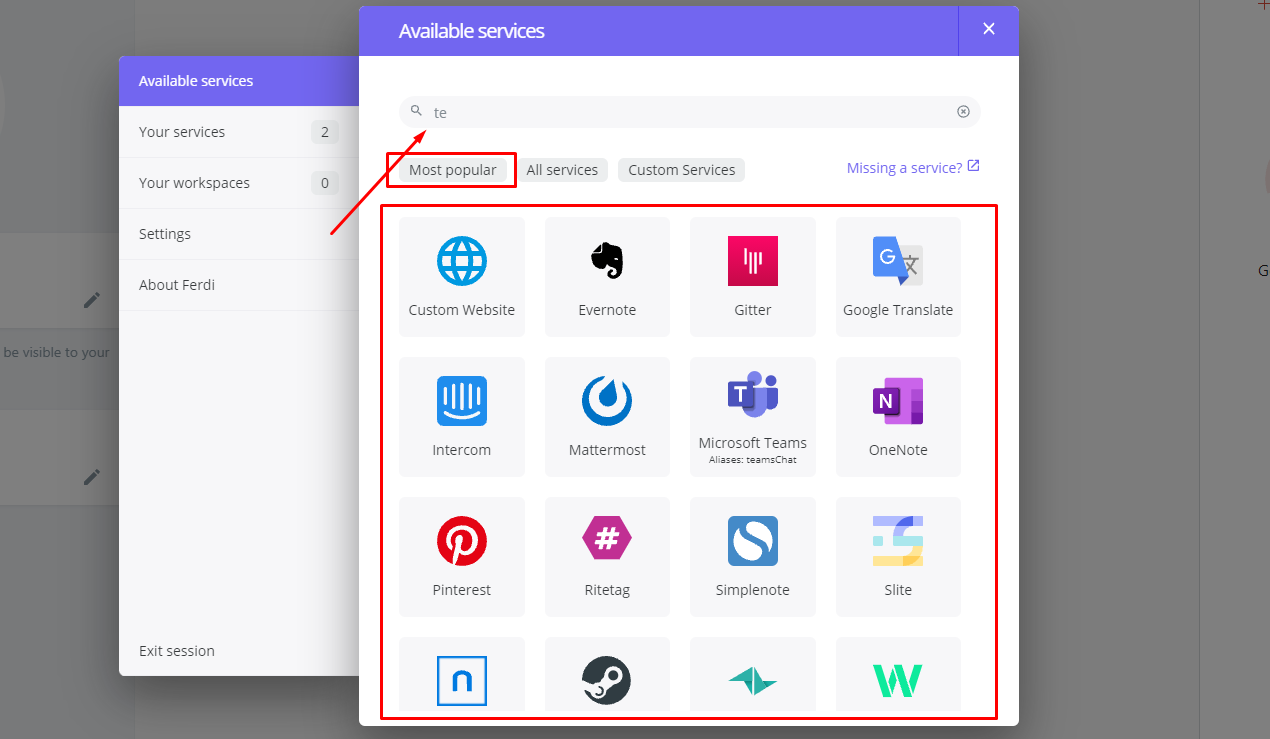The height and width of the screenshot is (739, 1270).
Task: Select the Gitter service card
Action: [753, 277]
